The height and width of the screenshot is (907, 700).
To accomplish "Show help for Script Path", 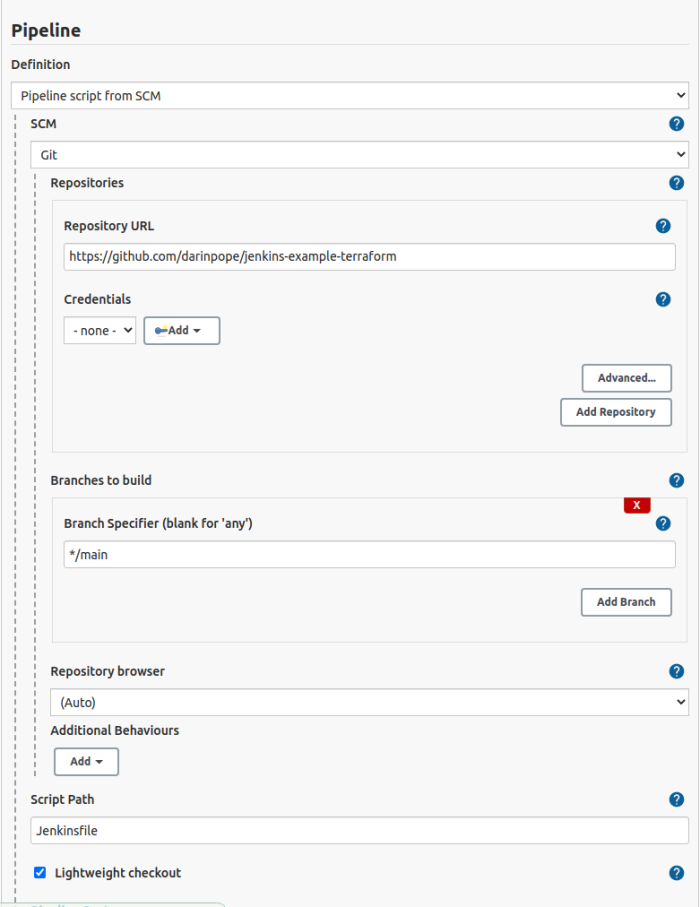I will point(676,799).
